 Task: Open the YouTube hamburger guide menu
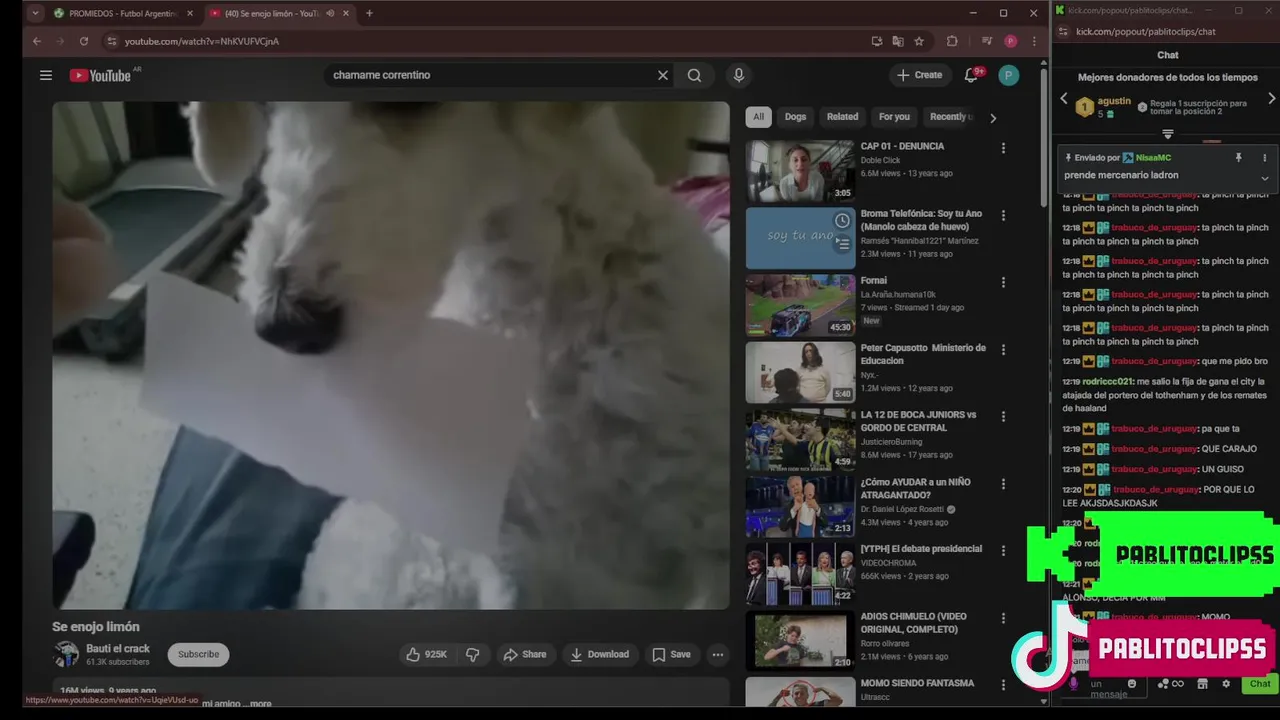[x=45, y=75]
